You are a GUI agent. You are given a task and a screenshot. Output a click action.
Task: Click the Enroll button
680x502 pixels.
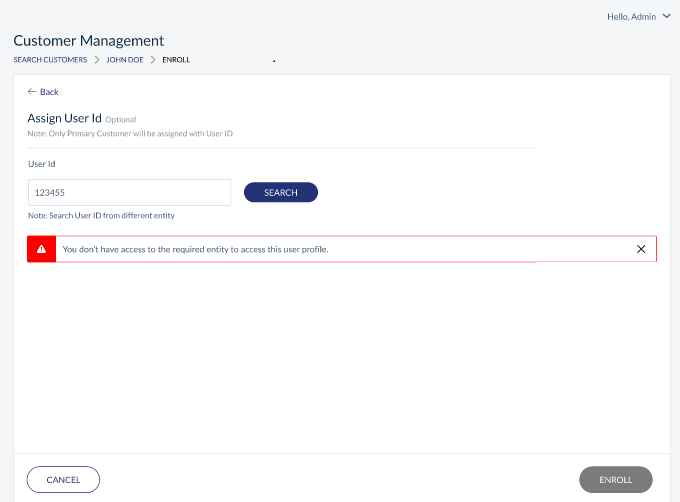click(616, 479)
